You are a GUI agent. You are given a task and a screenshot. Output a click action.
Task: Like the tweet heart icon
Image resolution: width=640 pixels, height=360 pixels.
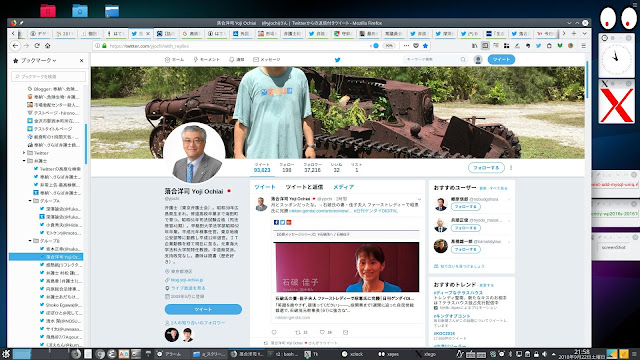pos(322,332)
